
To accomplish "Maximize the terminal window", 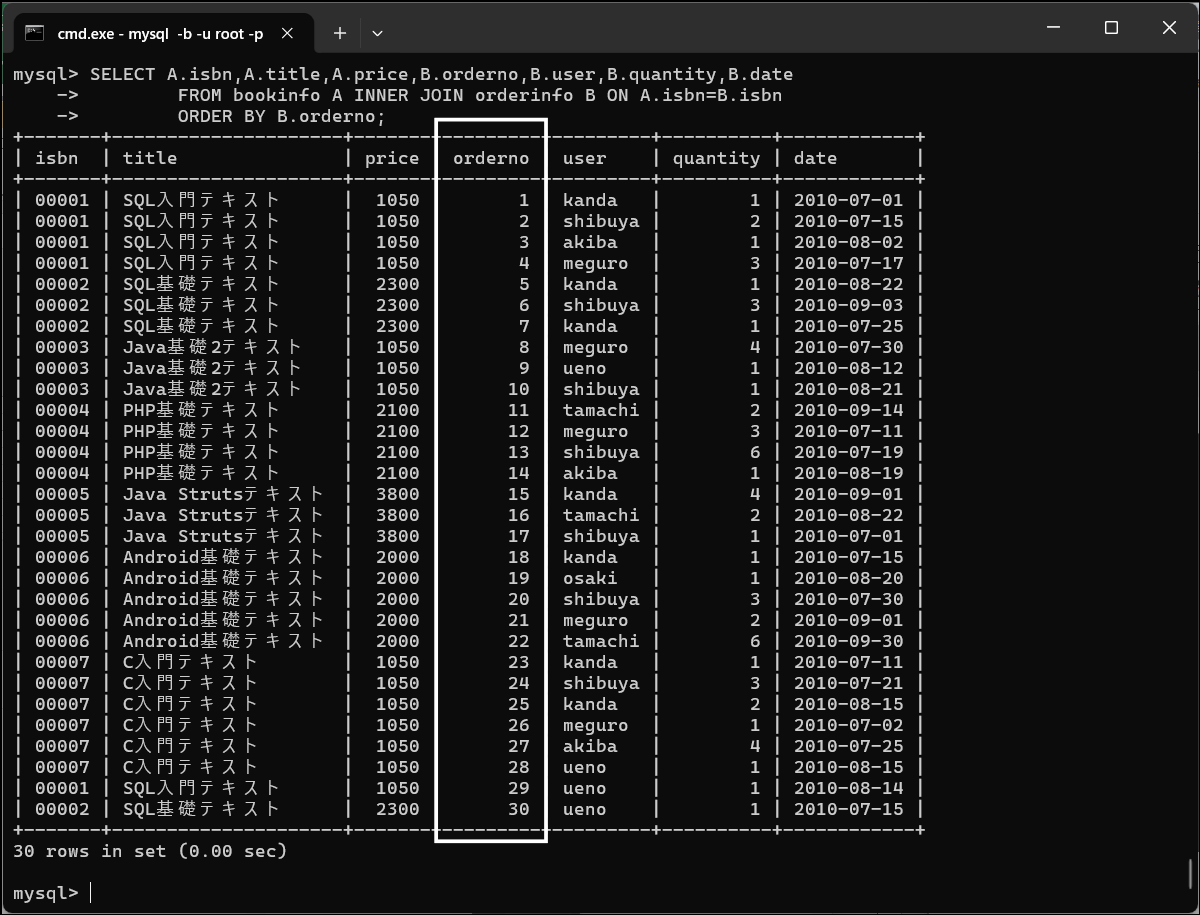I will point(1111,28).
